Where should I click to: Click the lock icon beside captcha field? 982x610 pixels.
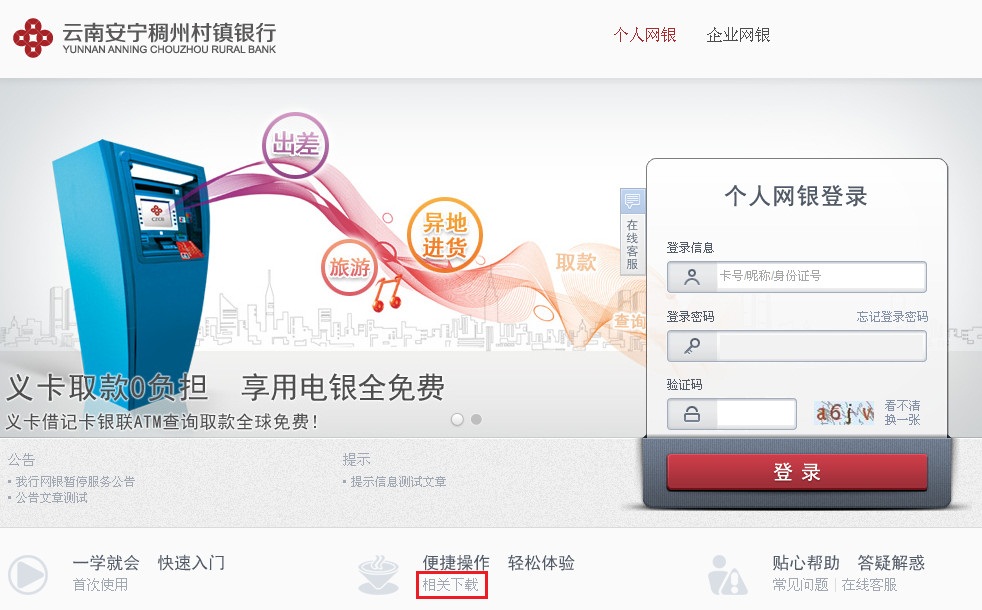(692, 414)
